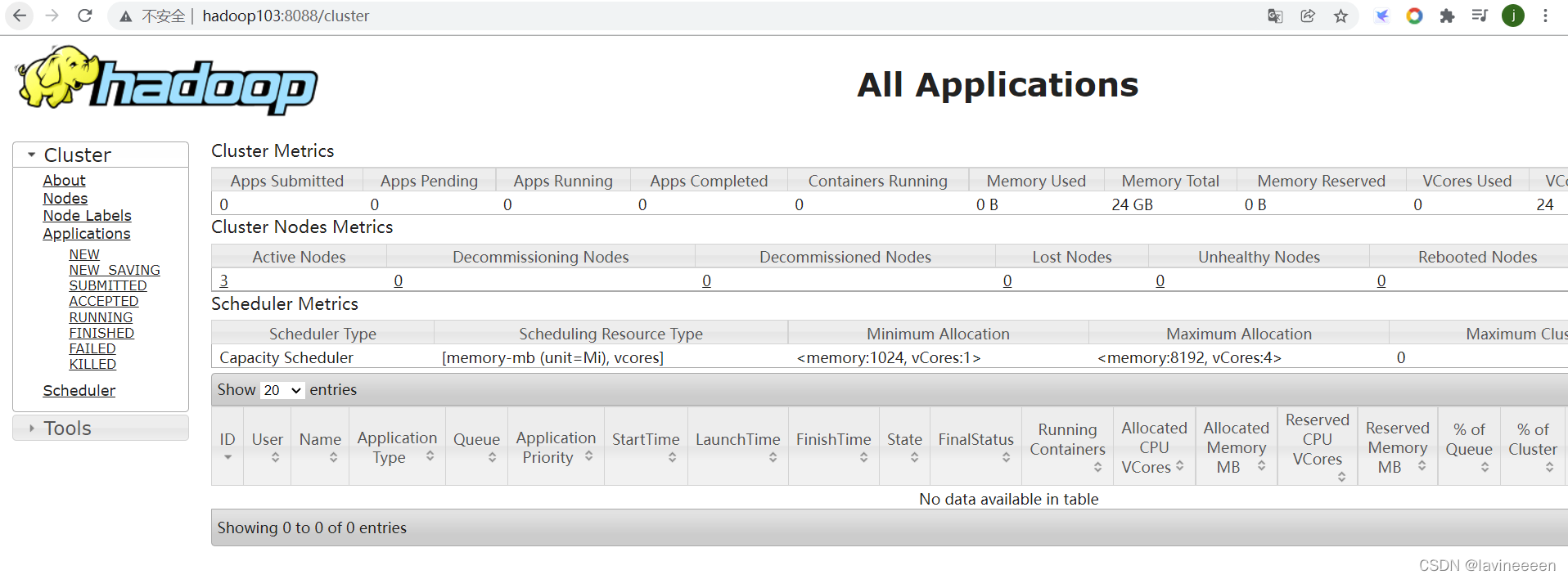Go back using browser back arrow
The image size is (1568, 579).
[x=20, y=16]
